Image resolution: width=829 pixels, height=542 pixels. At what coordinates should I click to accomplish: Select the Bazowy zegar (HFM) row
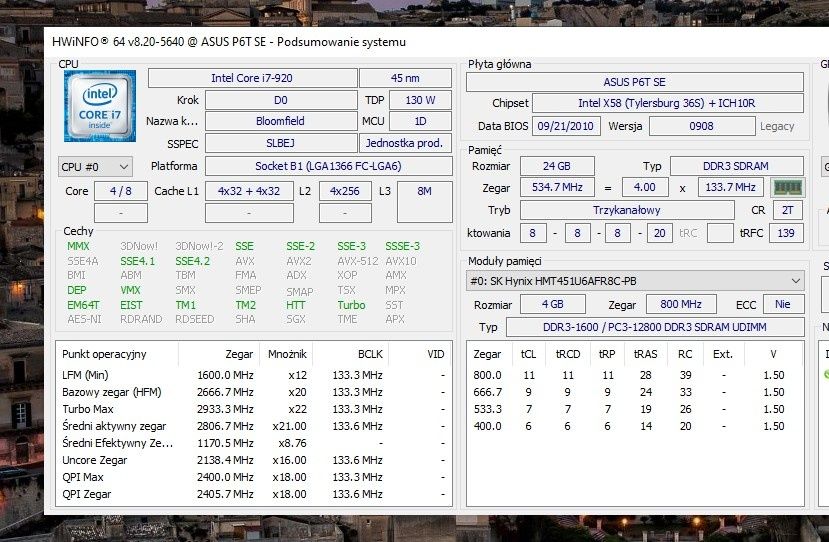coord(254,392)
